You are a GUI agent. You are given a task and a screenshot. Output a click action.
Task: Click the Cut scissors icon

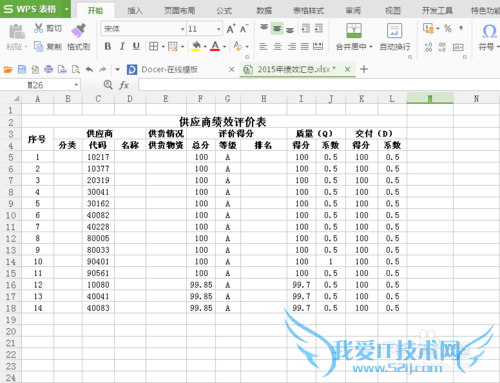[38, 28]
